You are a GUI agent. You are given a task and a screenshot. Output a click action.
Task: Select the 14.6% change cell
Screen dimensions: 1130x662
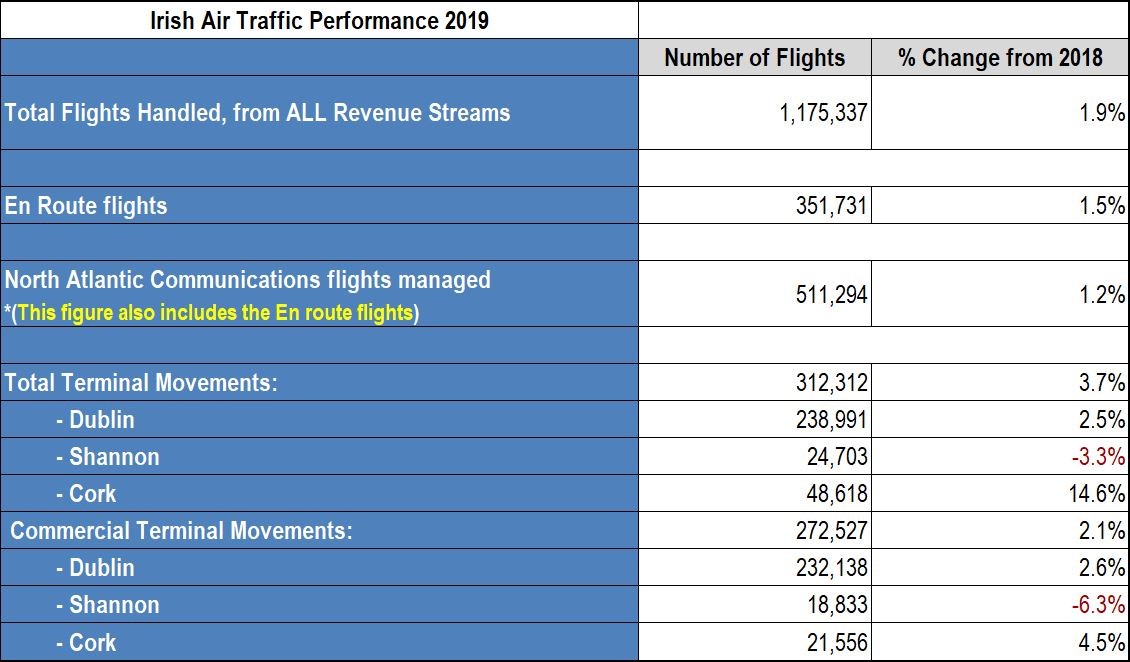[1000, 493]
